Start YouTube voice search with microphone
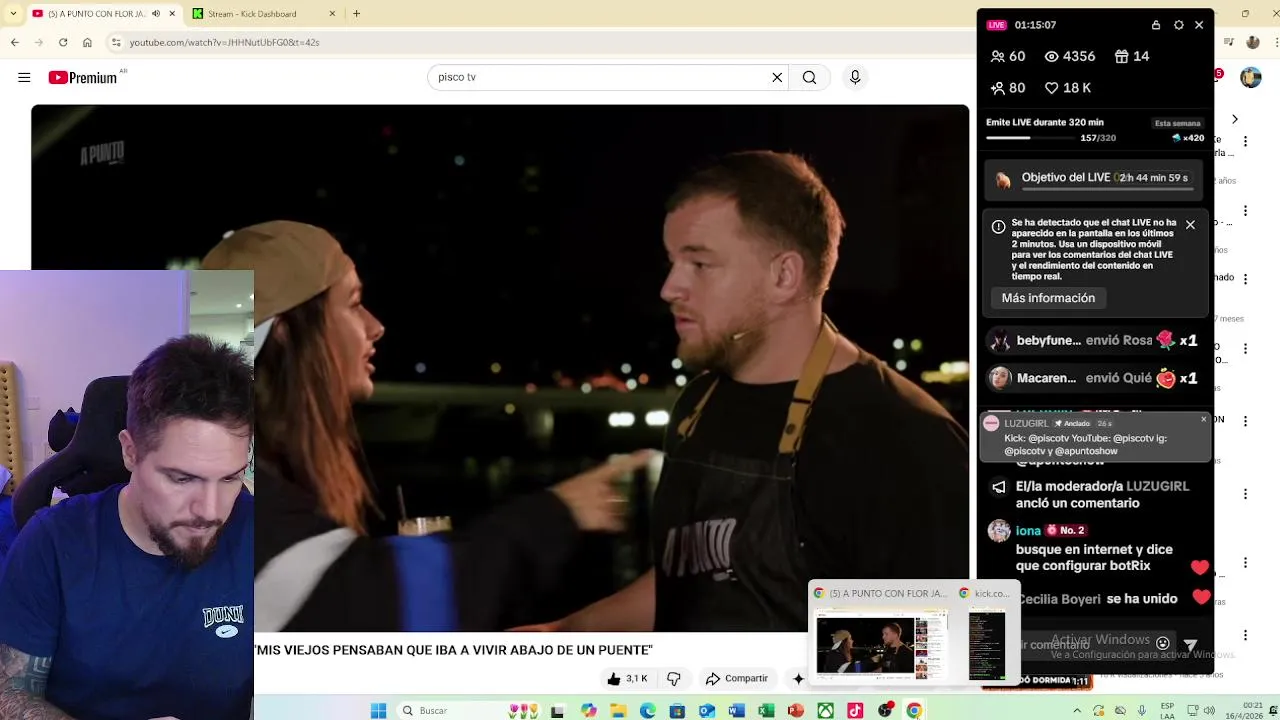Image resolution: width=1280 pixels, height=720 pixels. (855, 77)
